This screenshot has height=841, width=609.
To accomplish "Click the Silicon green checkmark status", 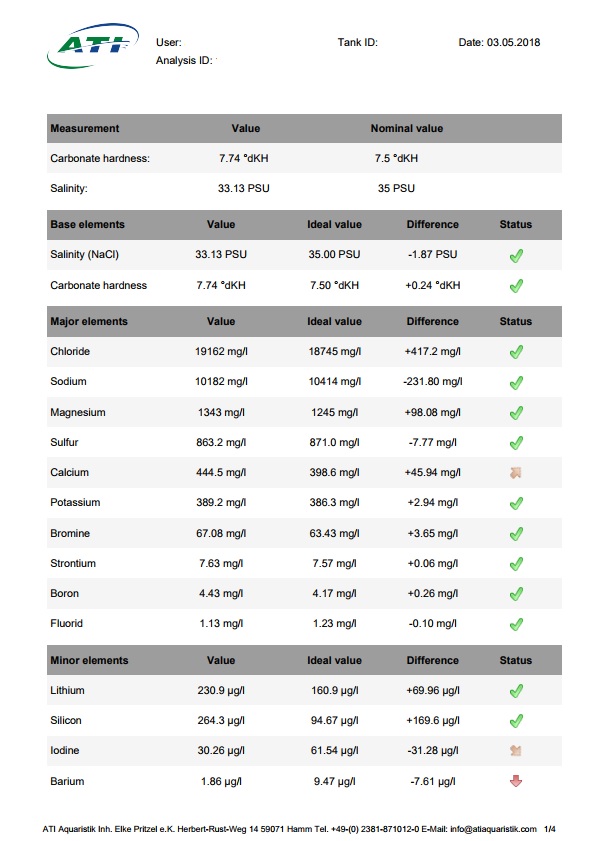I will 516,721.
